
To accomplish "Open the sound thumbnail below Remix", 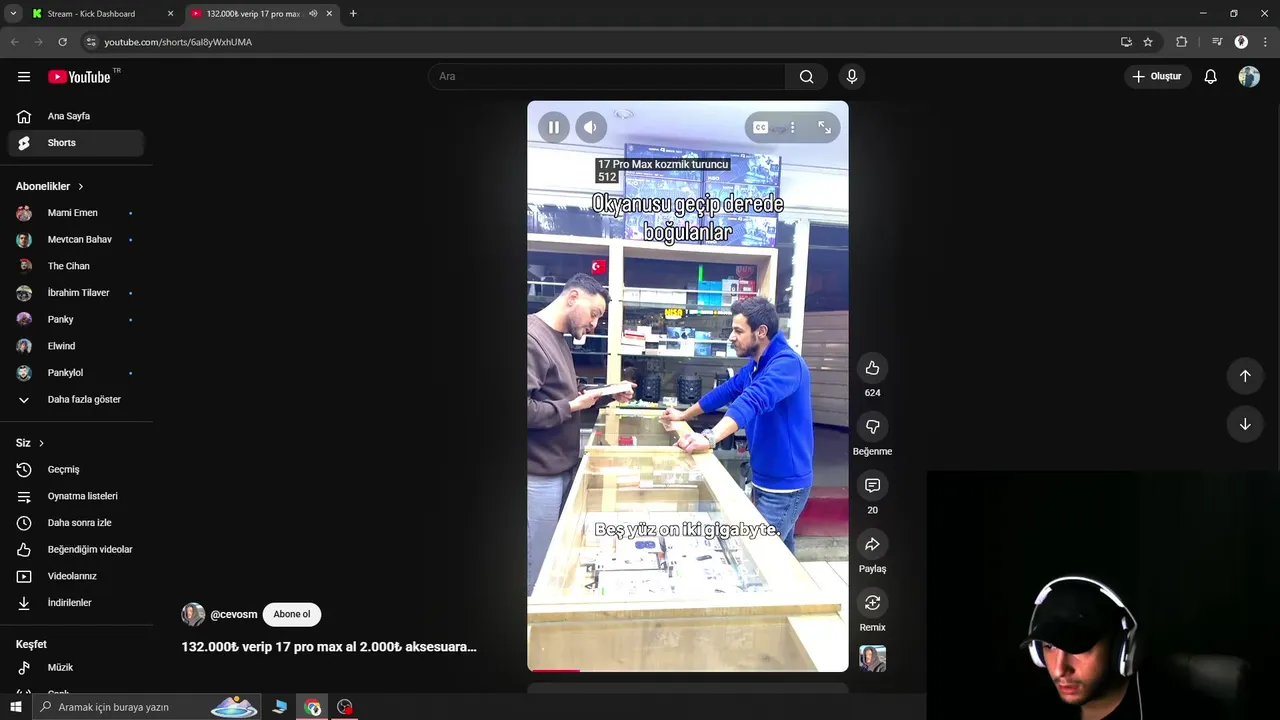I will [872, 658].
